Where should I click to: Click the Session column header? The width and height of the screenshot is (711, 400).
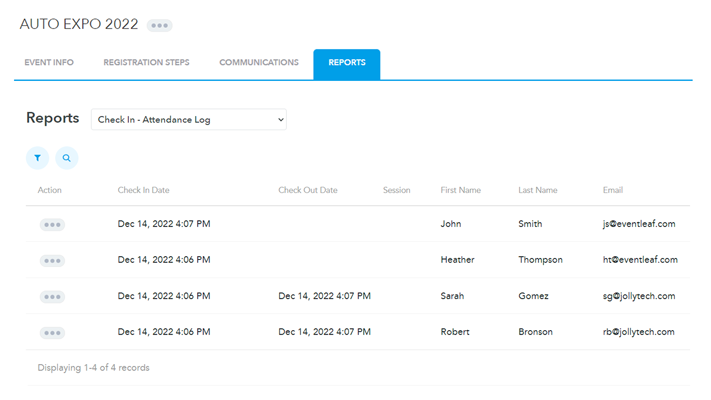point(396,190)
